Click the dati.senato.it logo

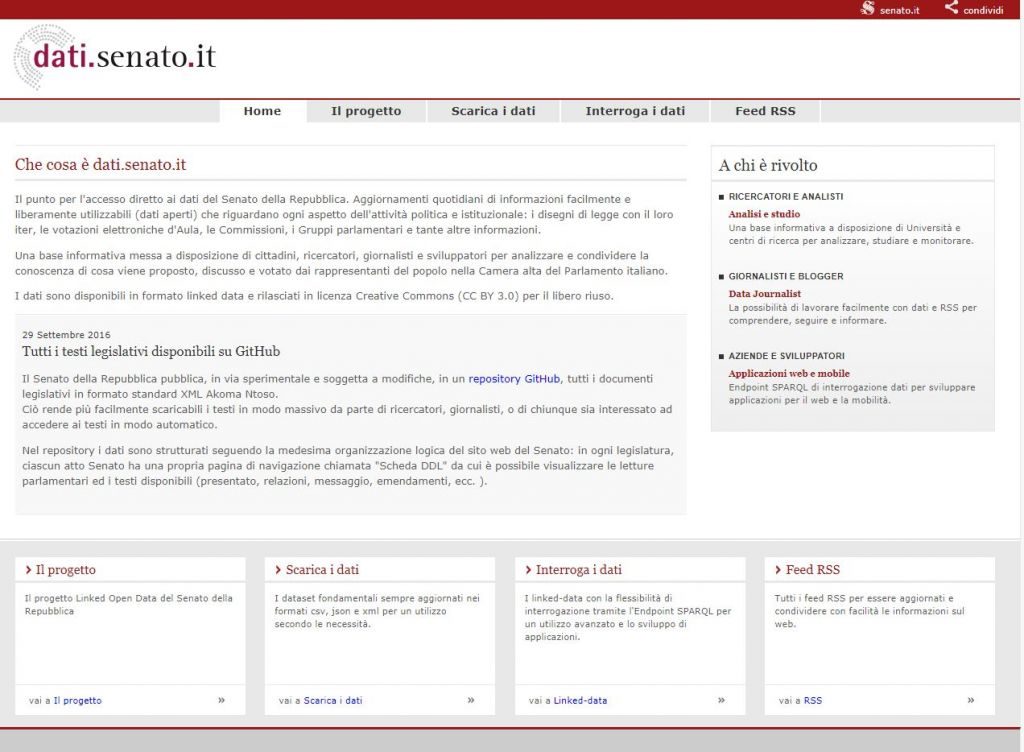pos(115,57)
